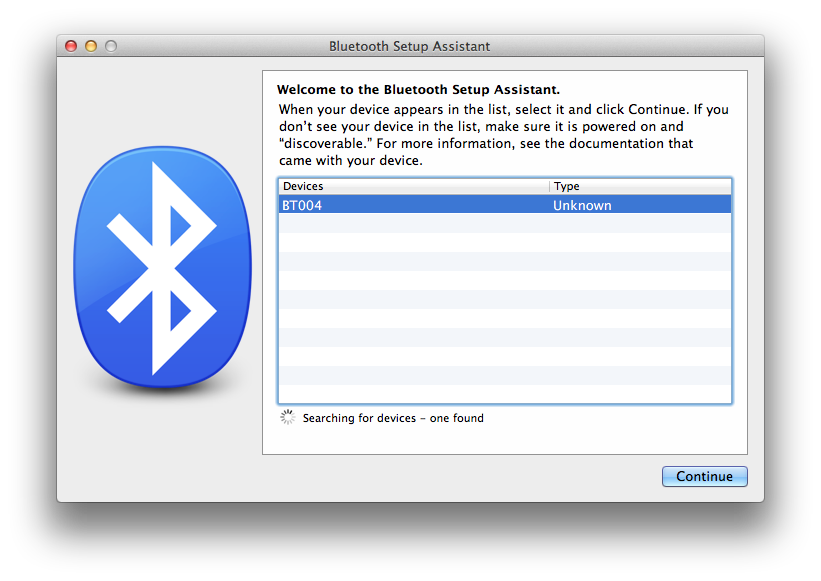Click the second empty row below BT004
Viewport: 821px width, 581px height.
pos(504,243)
